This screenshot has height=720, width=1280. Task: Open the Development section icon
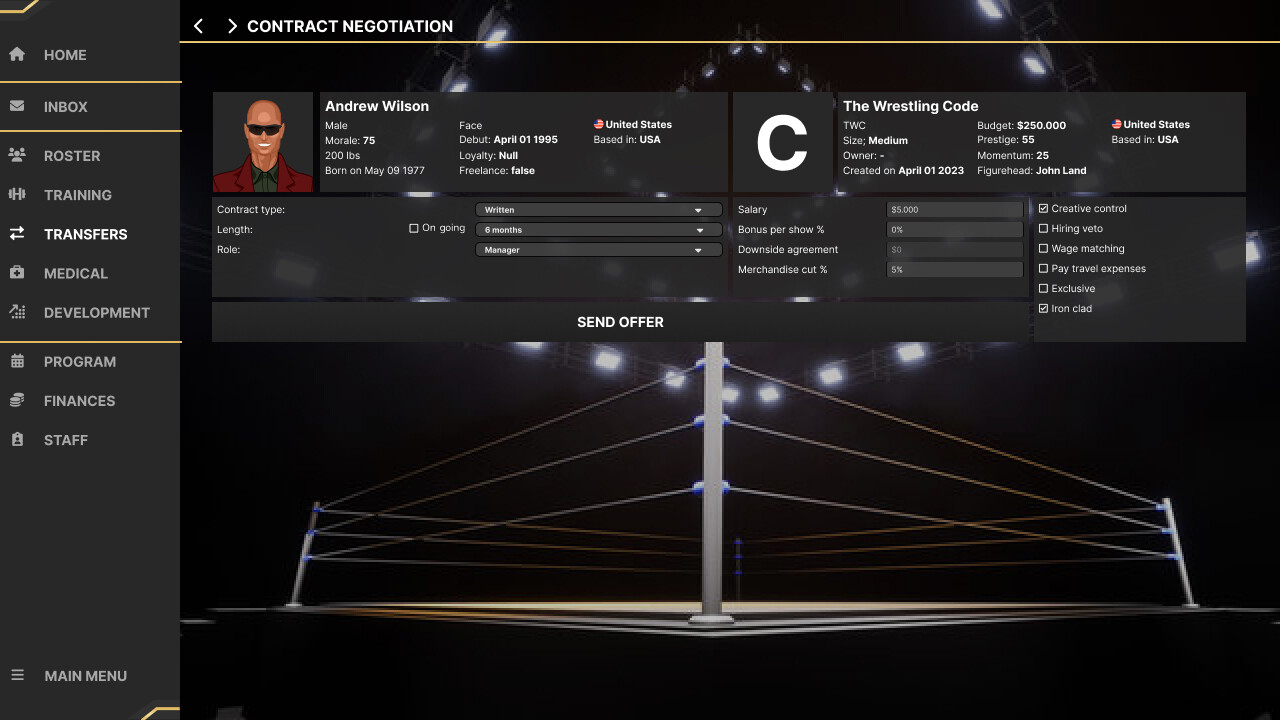(x=18, y=312)
